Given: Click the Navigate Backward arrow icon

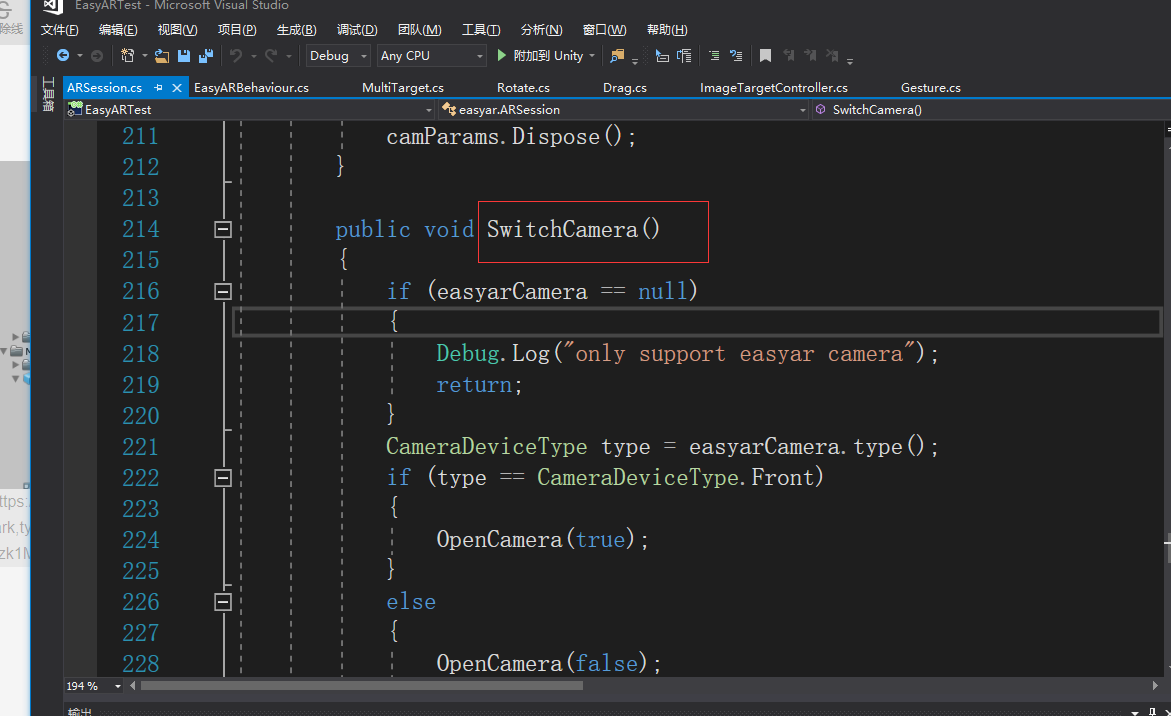Looking at the screenshot, I should 63,55.
